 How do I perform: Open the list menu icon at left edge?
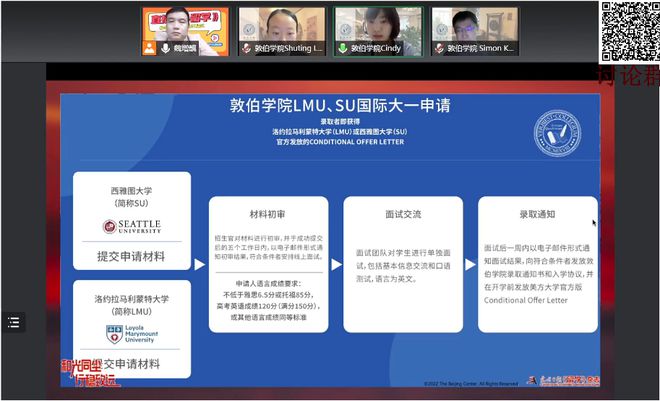tap(13, 323)
